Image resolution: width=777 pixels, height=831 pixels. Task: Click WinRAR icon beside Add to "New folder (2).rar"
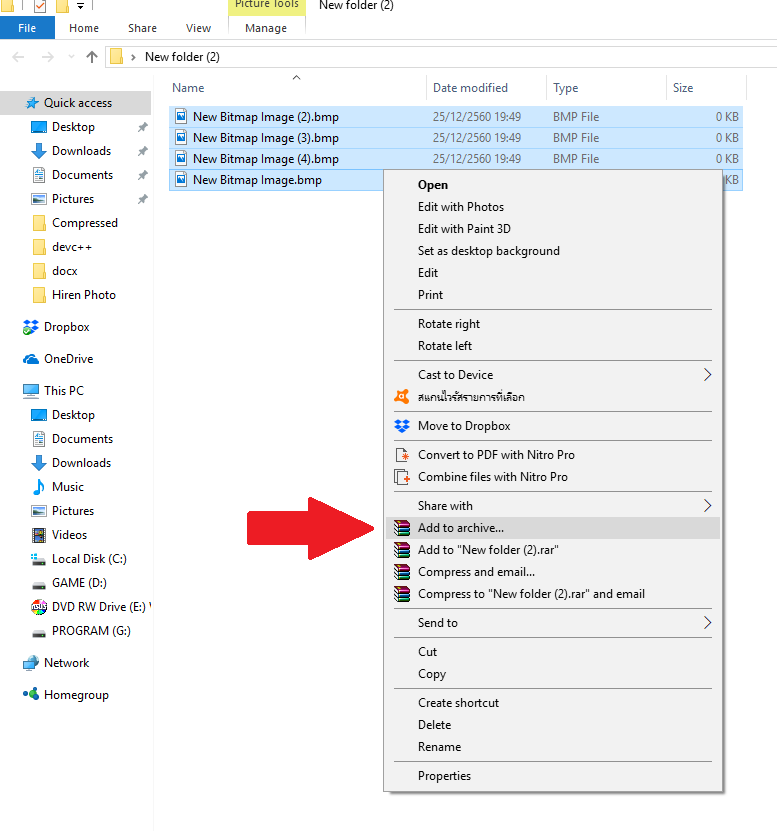(x=402, y=550)
